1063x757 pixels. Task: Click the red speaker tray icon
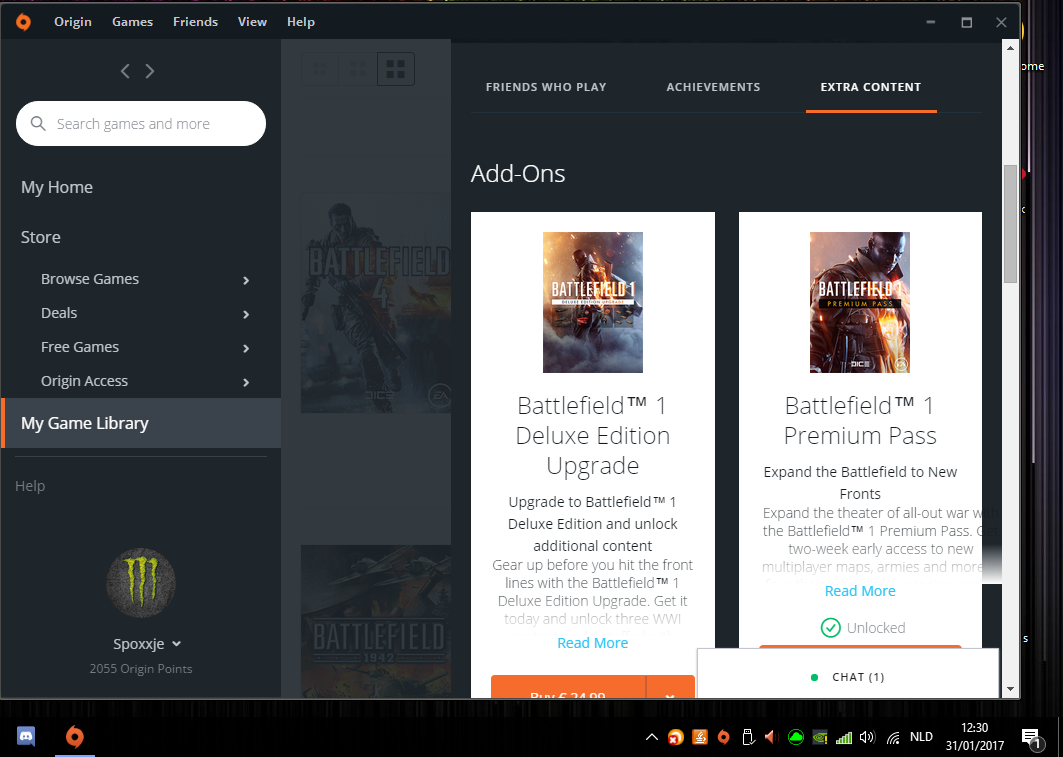(771, 737)
